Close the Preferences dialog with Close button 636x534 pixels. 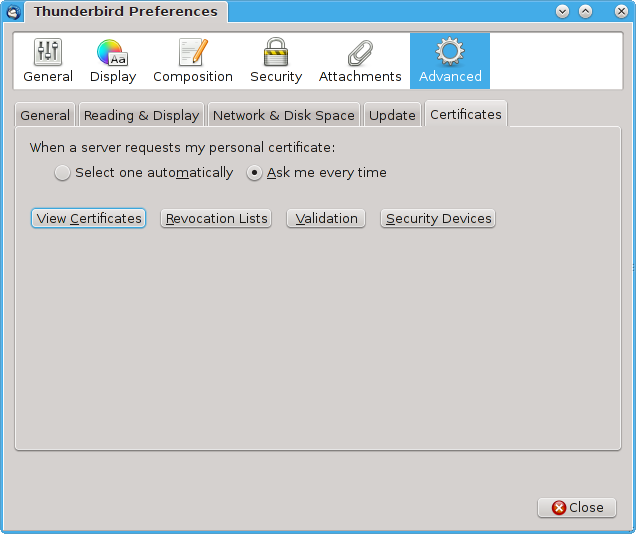click(x=577, y=507)
